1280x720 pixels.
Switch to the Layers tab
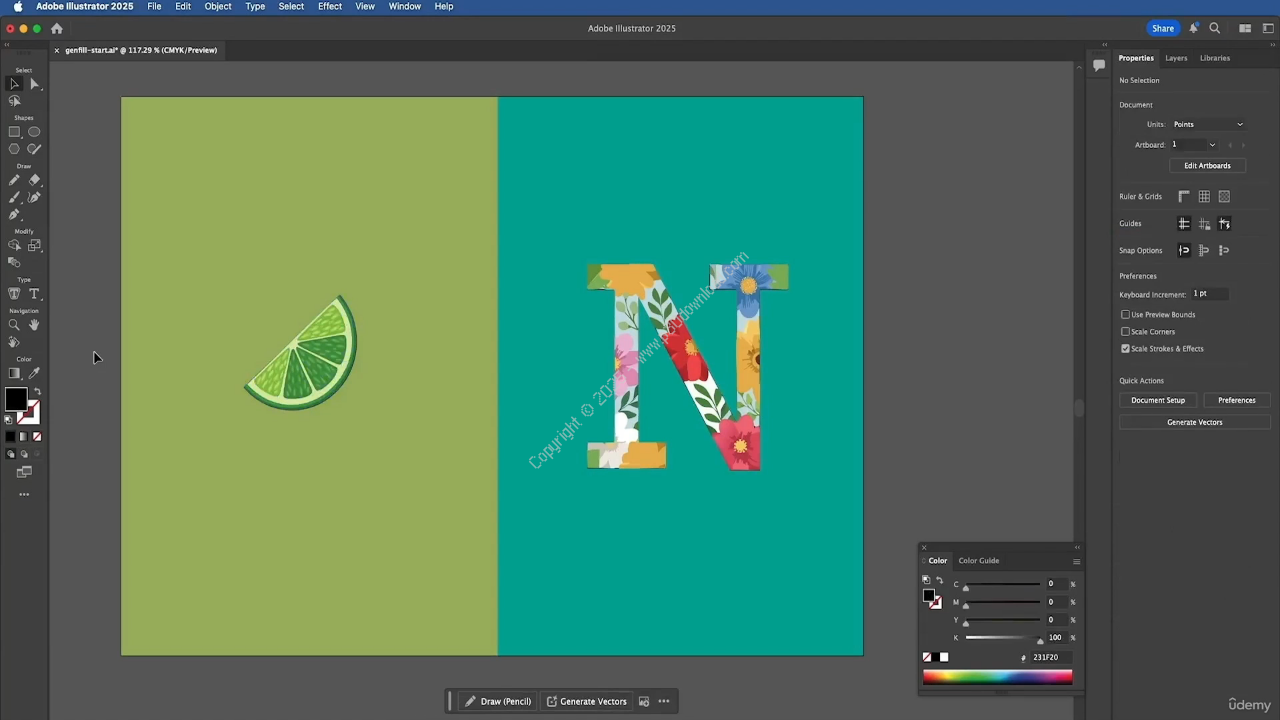coord(1176,58)
